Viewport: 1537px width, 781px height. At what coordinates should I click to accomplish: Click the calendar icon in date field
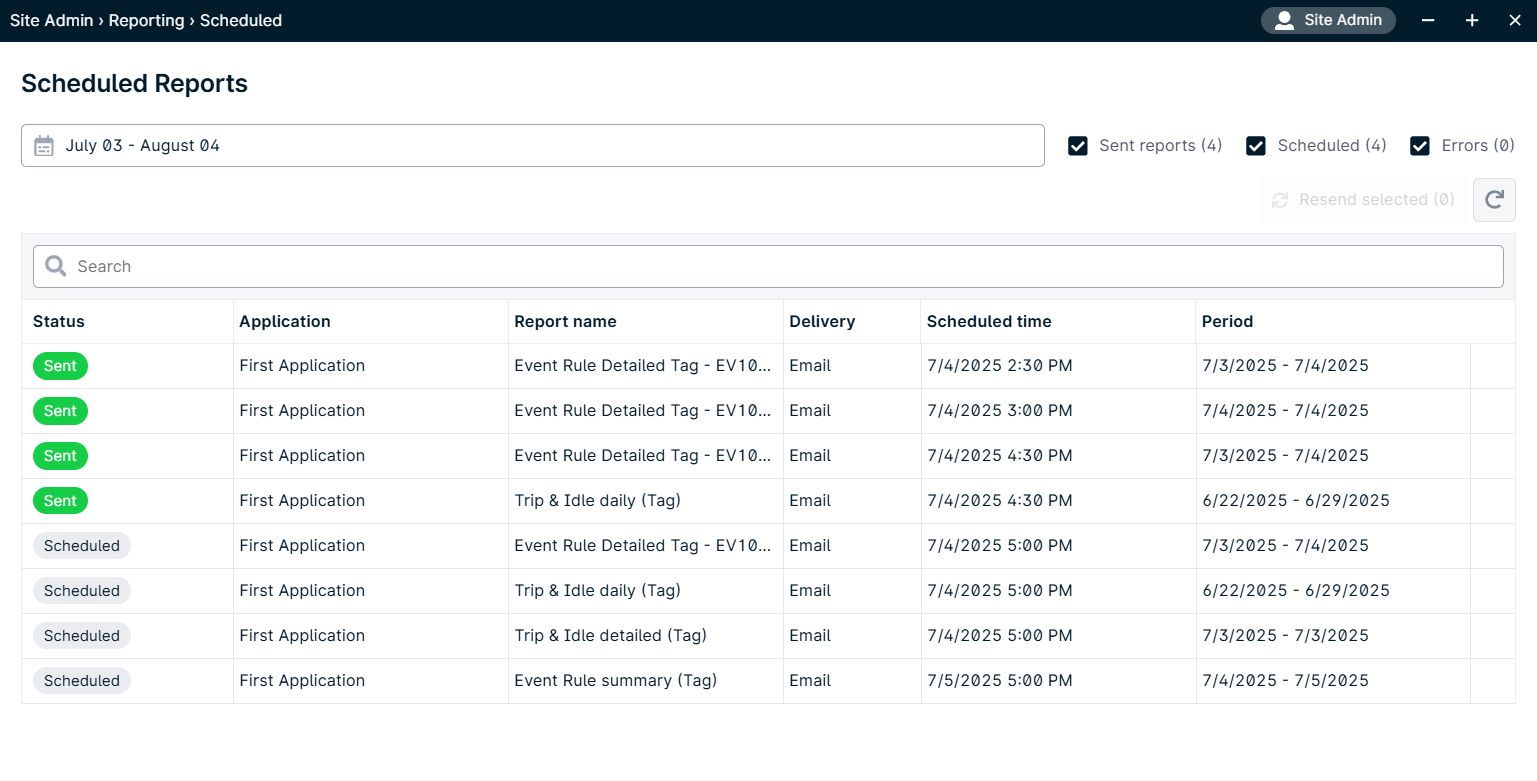[x=44, y=146]
